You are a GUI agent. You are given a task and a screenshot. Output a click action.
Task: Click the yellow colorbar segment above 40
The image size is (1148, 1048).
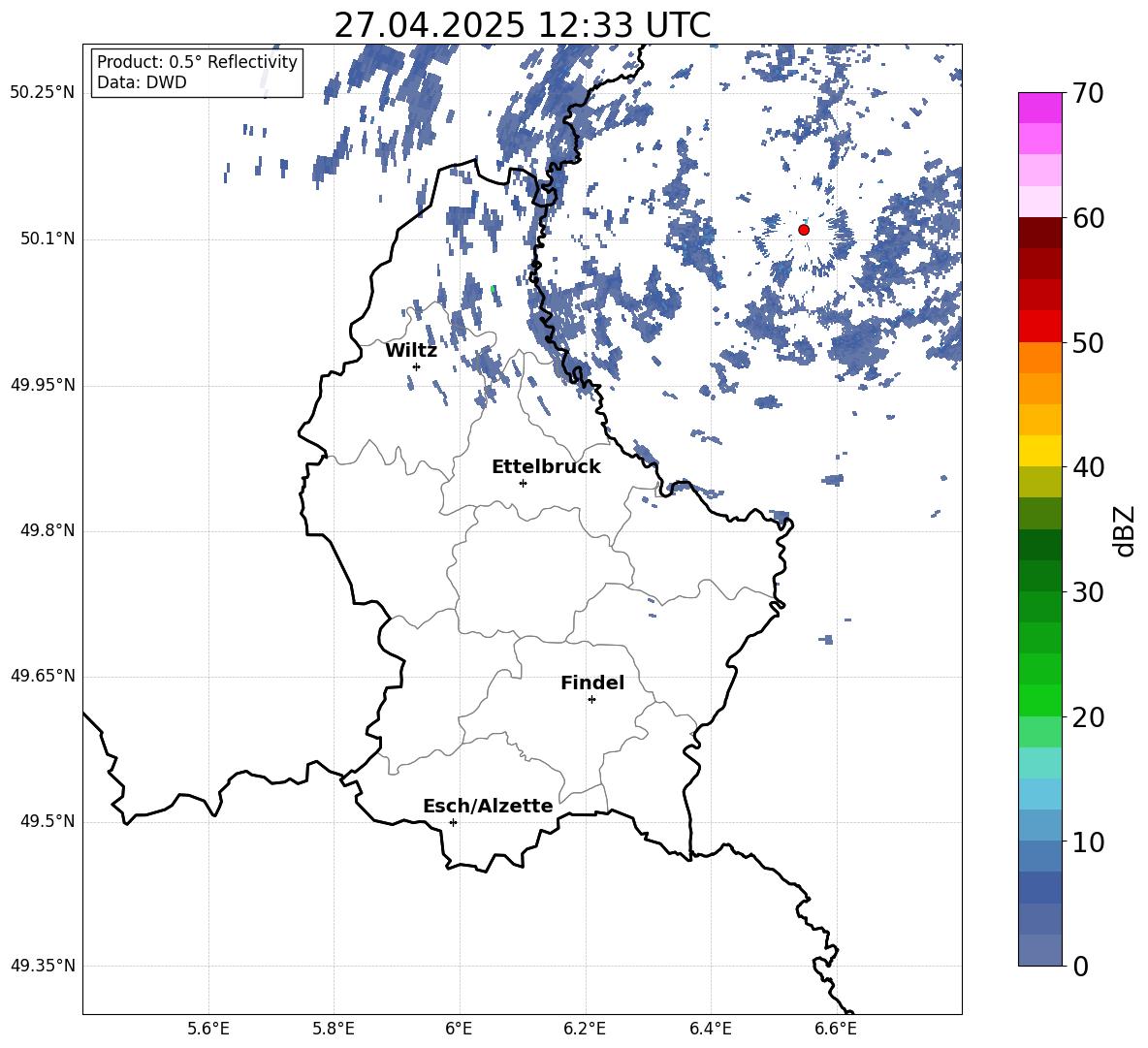pos(1040,451)
